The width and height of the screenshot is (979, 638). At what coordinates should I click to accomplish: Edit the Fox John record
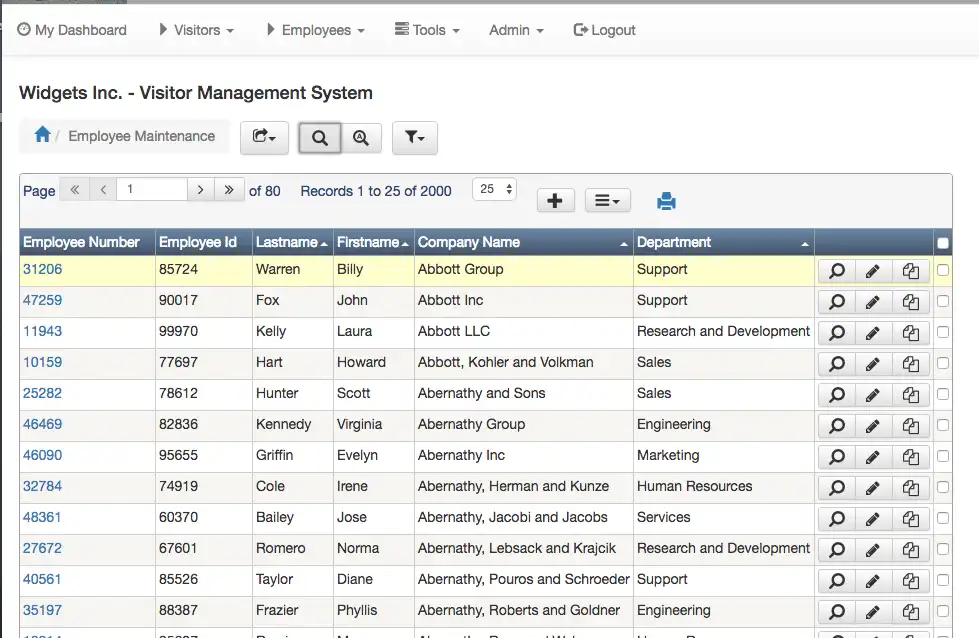pyautogui.click(x=873, y=302)
